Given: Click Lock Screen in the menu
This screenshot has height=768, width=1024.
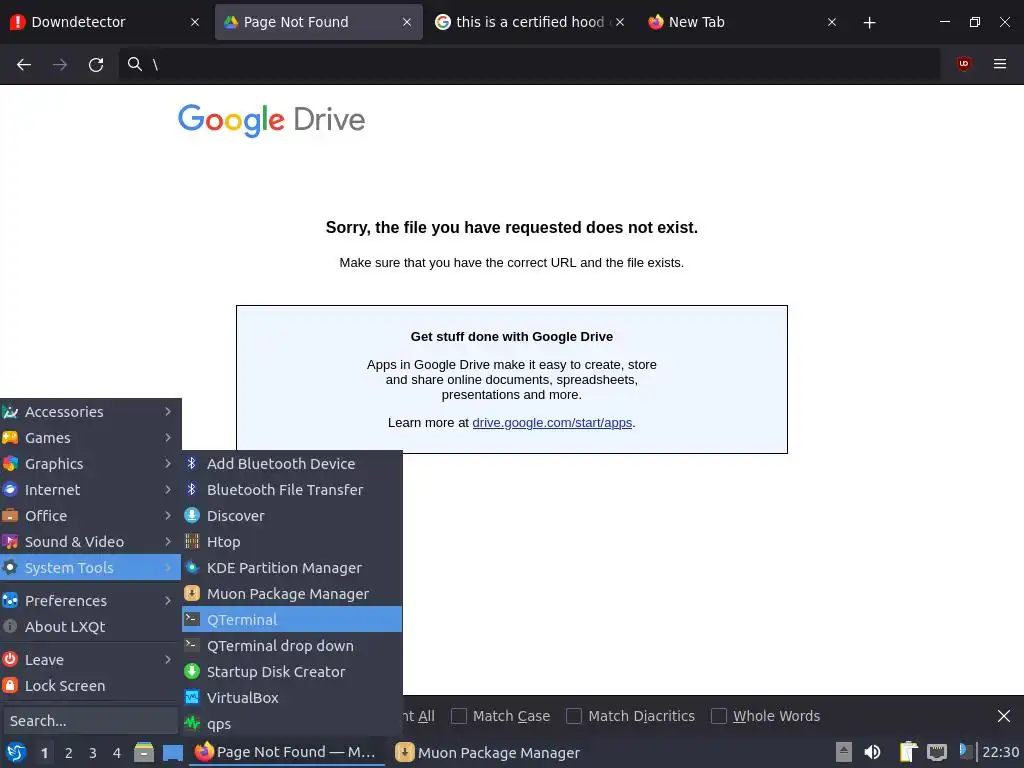Looking at the screenshot, I should 90,686.
